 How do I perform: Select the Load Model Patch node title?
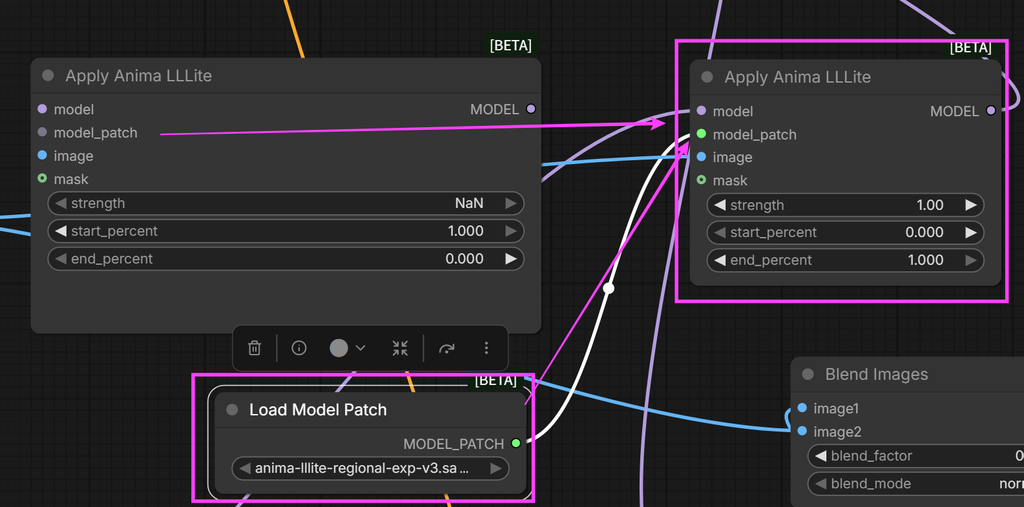point(318,410)
